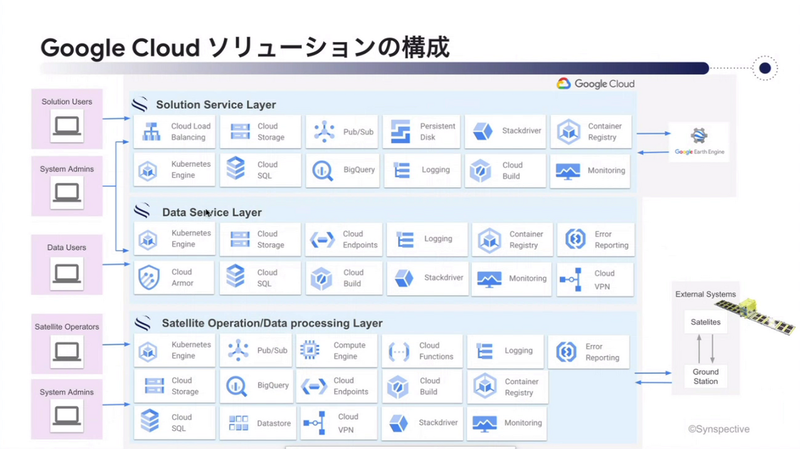This screenshot has width=800, height=449.
Task: Click the Cloud Load Balancing icon
Action: (x=151, y=132)
